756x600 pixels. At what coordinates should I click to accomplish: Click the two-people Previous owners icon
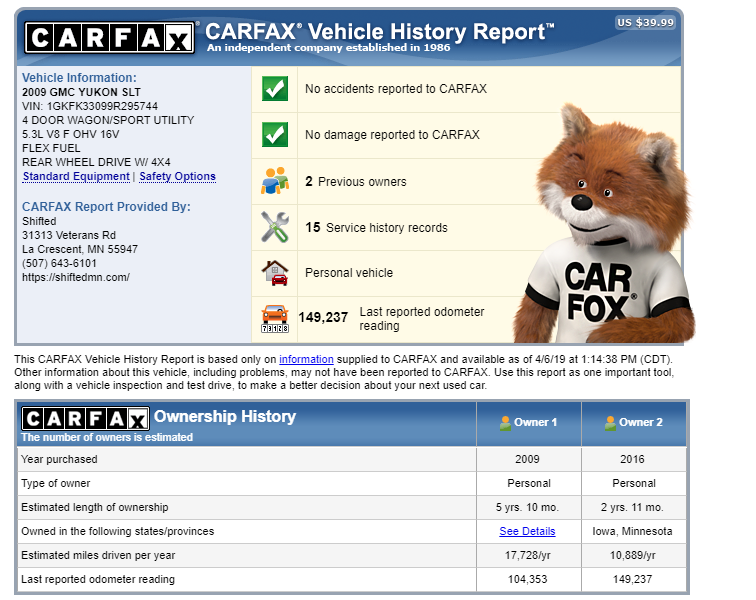(275, 181)
